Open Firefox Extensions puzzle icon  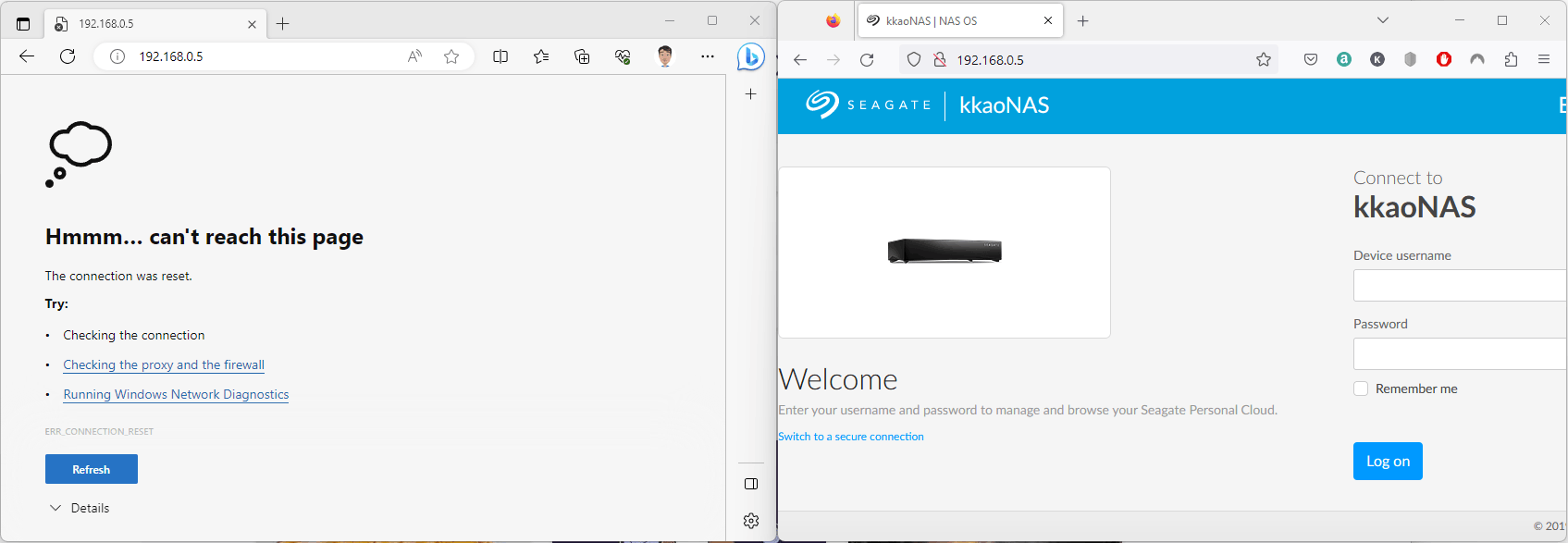coord(1511,60)
